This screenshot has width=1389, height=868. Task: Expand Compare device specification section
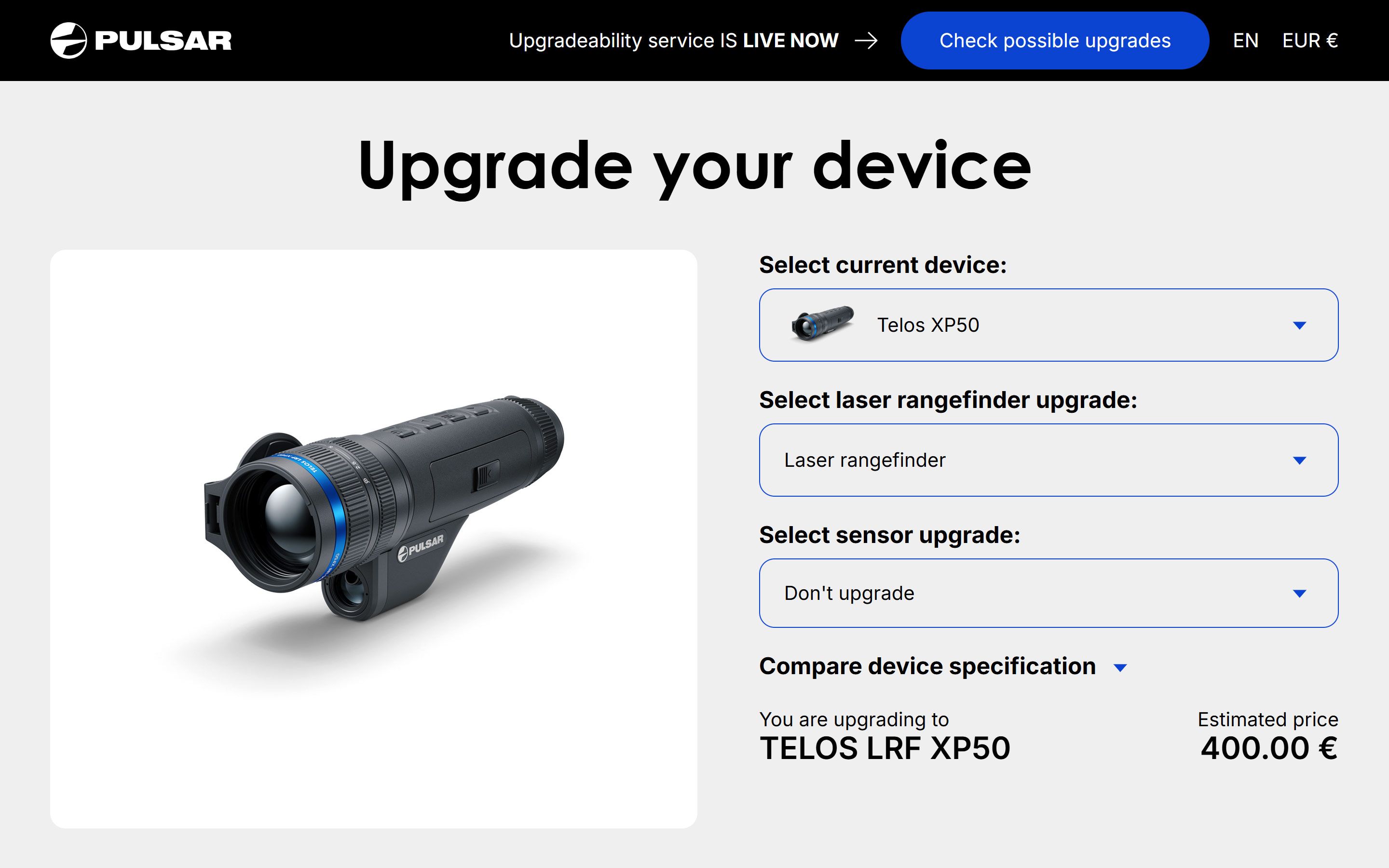943,666
